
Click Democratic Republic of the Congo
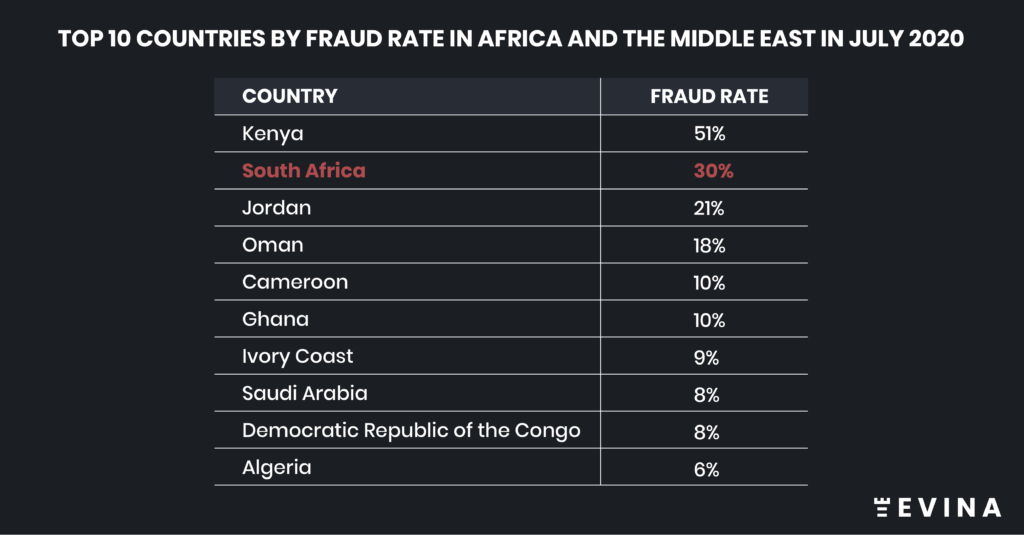pos(411,431)
